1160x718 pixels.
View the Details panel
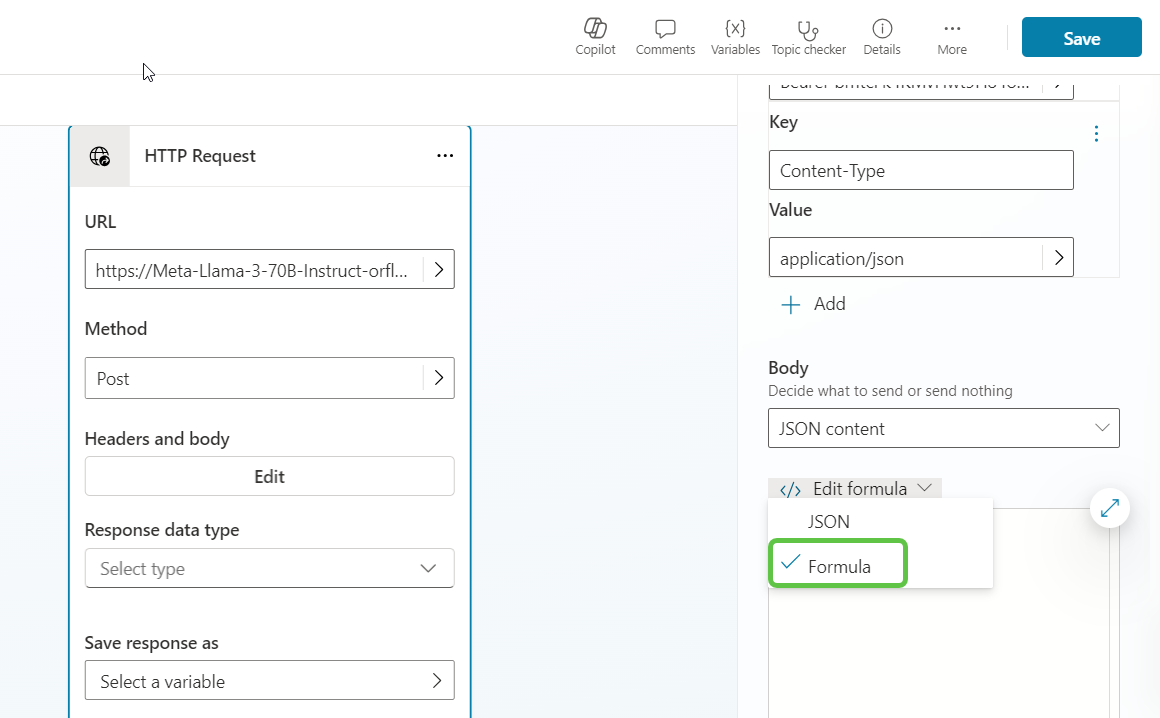point(881,37)
